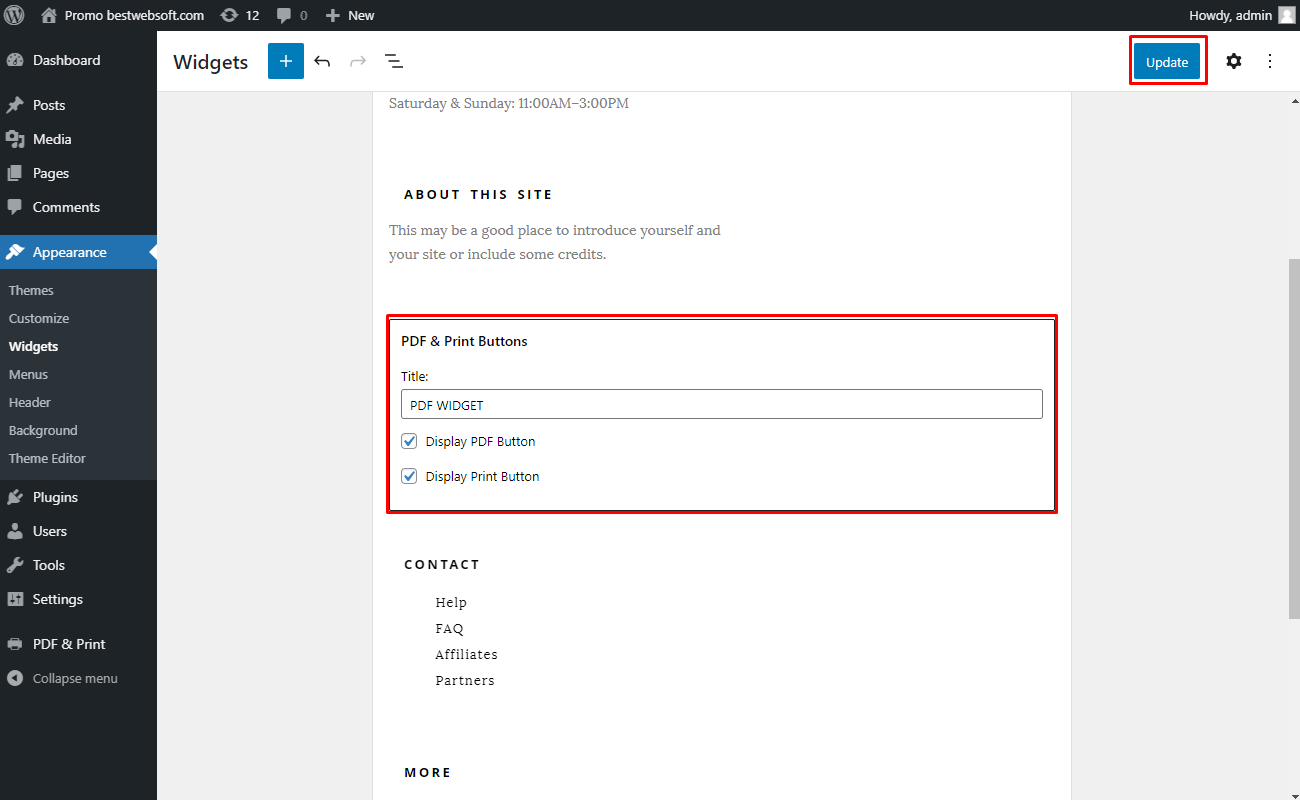This screenshot has width=1300, height=800.
Task: Click the home icon beside Promo bestwebsoft.com
Action: click(x=49, y=15)
